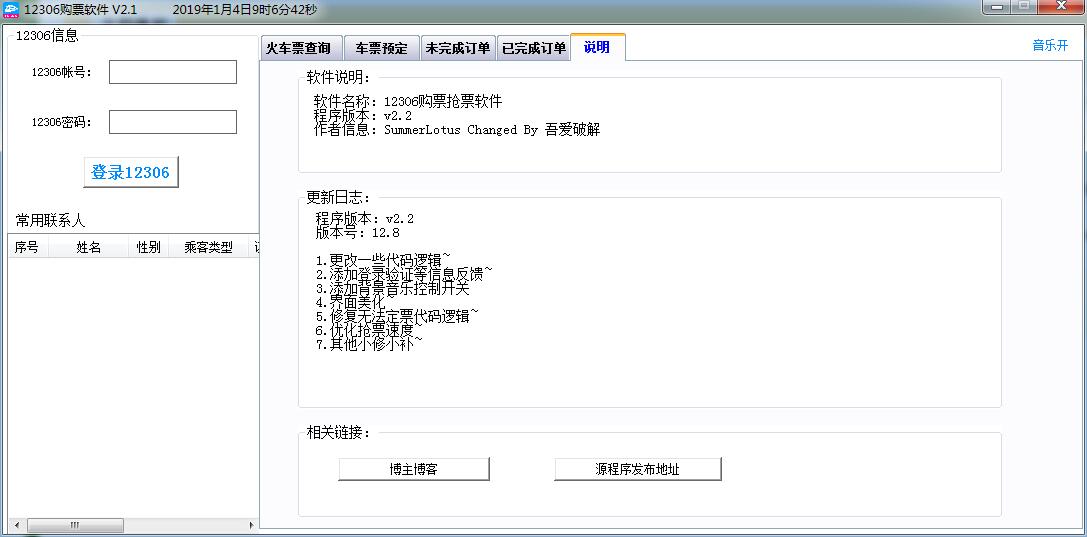The width and height of the screenshot is (1087, 537).
Task: Click the 序号 column header
Action: pyautogui.click(x=28, y=247)
